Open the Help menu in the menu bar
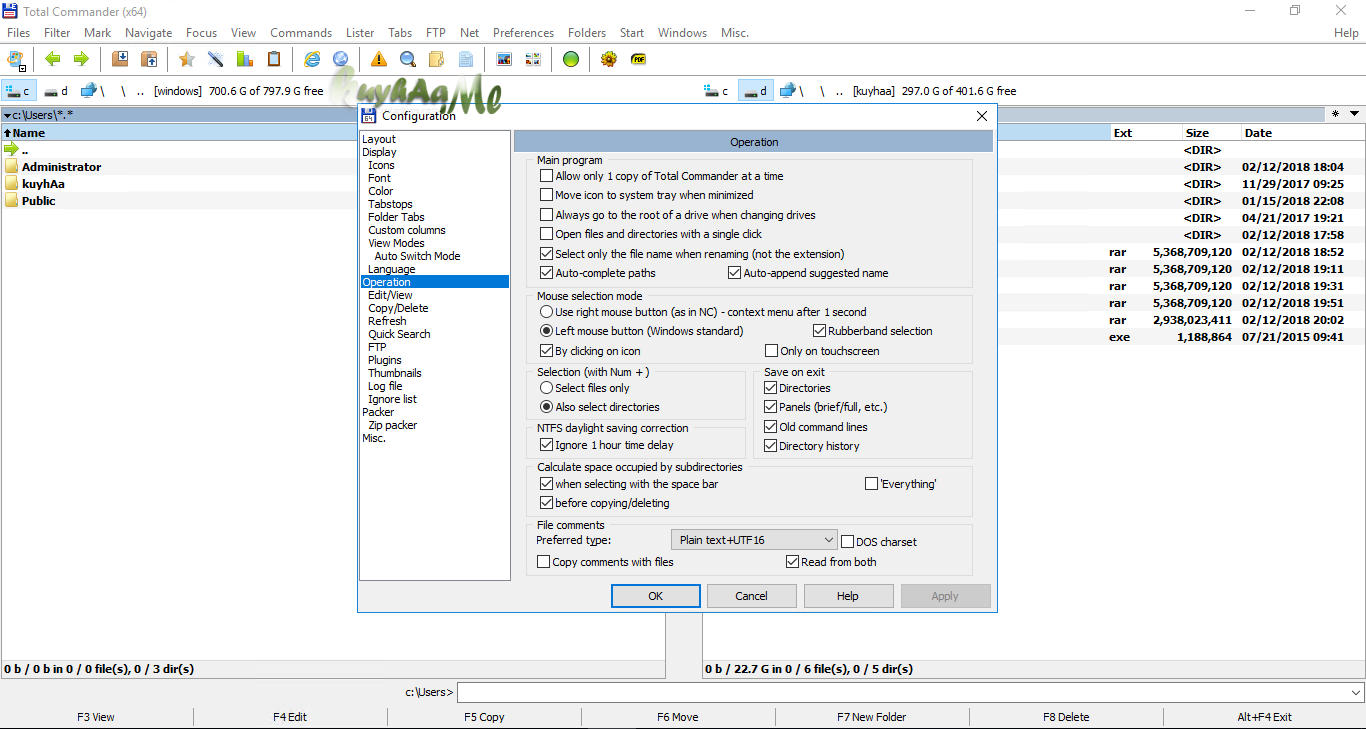The width and height of the screenshot is (1366, 729). coord(1346,33)
